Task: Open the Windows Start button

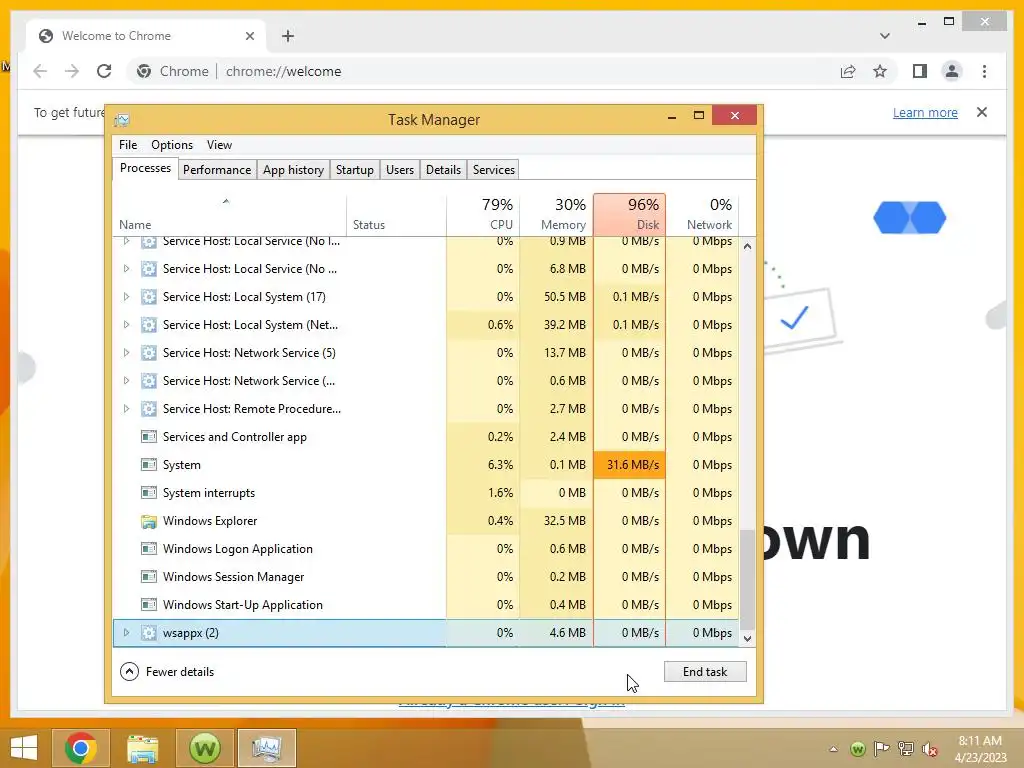Action: point(24,748)
